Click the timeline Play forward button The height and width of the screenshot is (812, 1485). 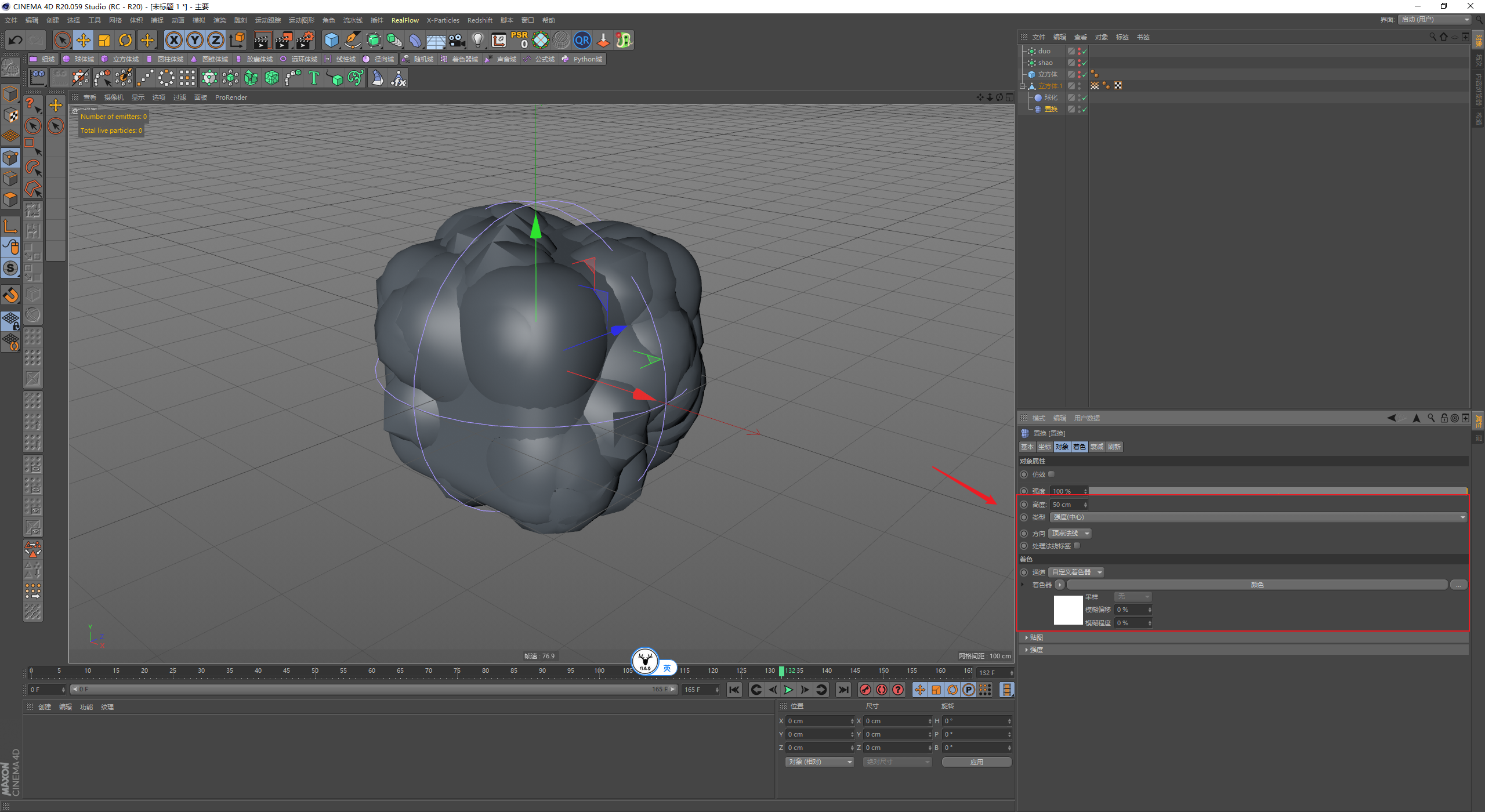click(788, 690)
